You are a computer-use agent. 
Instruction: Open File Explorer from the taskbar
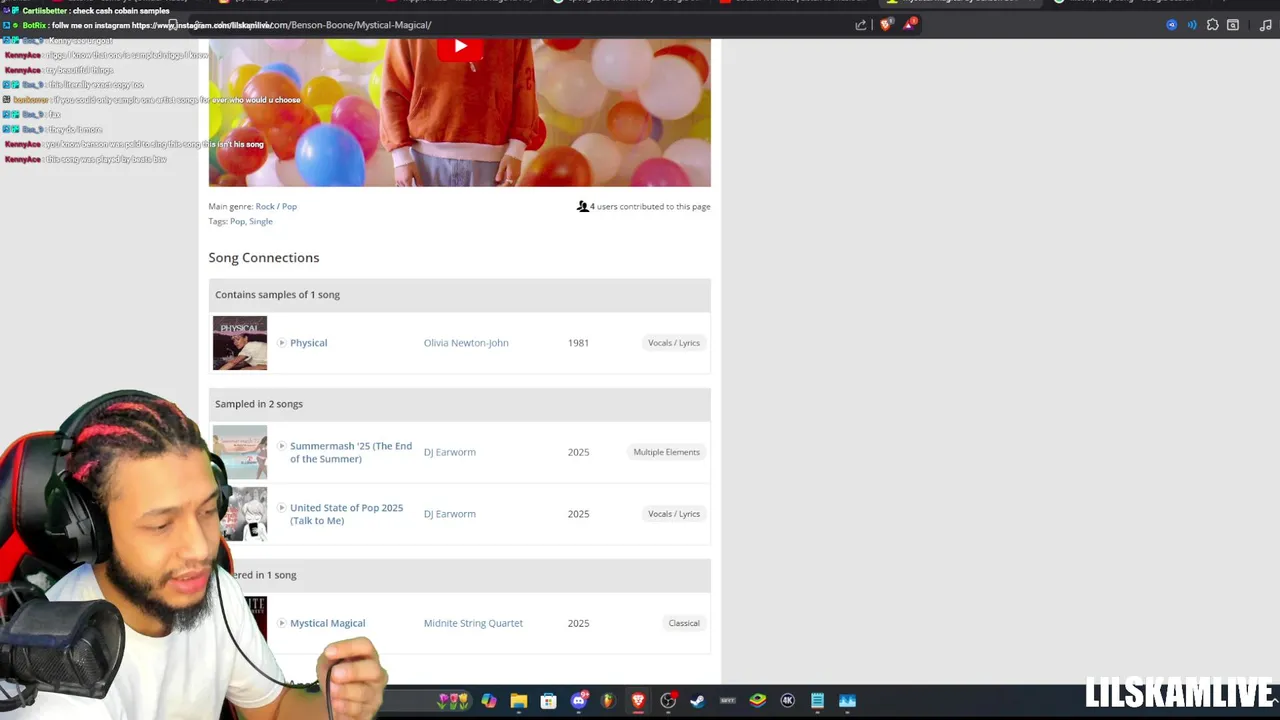coord(519,701)
